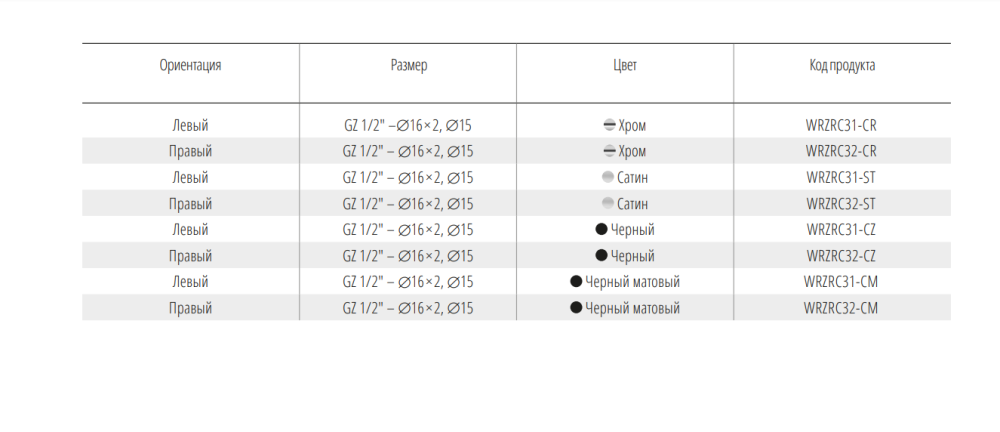Click product code WRZRC31-CZ
Image resolution: width=1000 pixels, height=432 pixels.
point(842,230)
